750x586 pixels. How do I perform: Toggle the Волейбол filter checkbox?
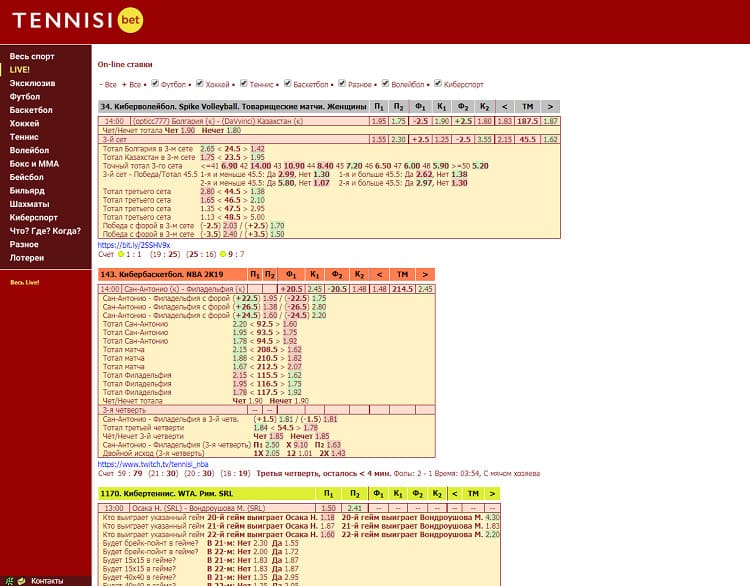pyautogui.click(x=386, y=83)
